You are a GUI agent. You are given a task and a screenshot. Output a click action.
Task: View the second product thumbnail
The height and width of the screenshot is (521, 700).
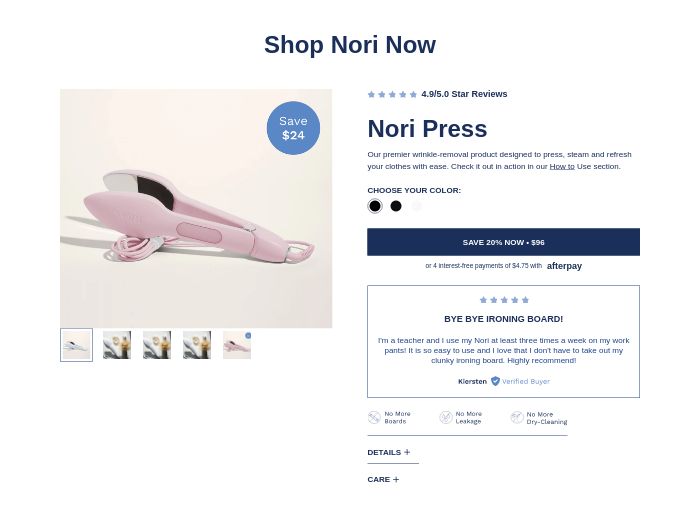[x=117, y=345]
